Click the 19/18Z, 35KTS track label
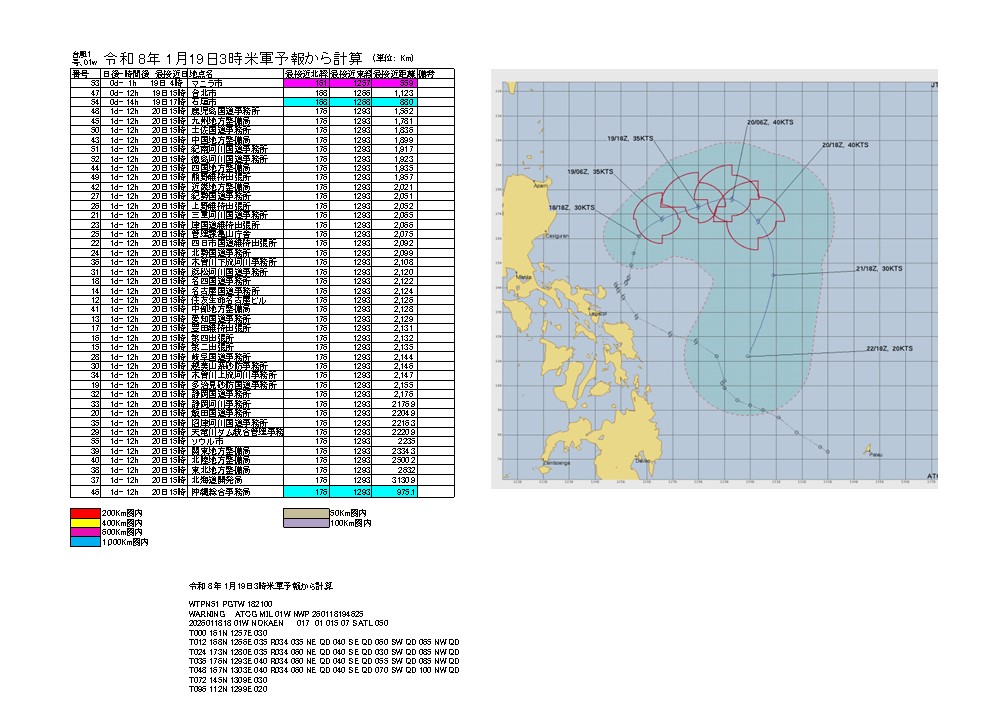The width and height of the screenshot is (994, 724). [631, 138]
